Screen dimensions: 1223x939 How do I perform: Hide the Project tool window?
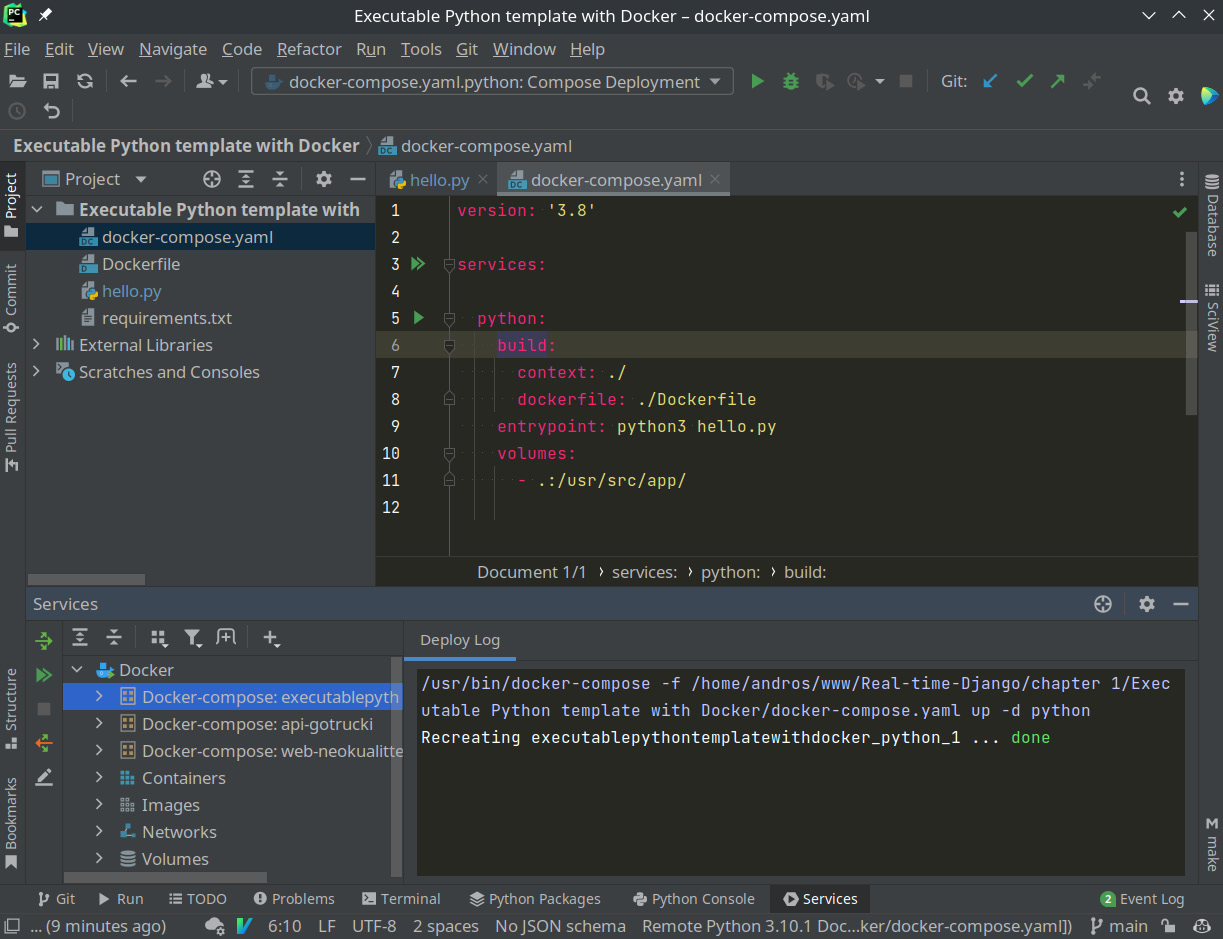coord(357,179)
